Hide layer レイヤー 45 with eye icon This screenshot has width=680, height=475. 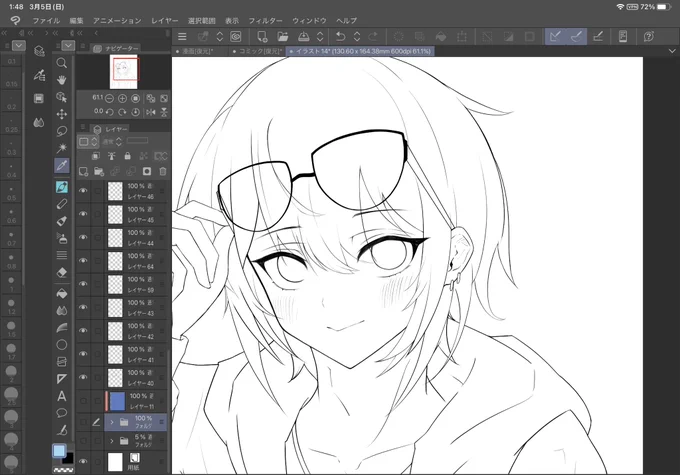tap(83, 214)
